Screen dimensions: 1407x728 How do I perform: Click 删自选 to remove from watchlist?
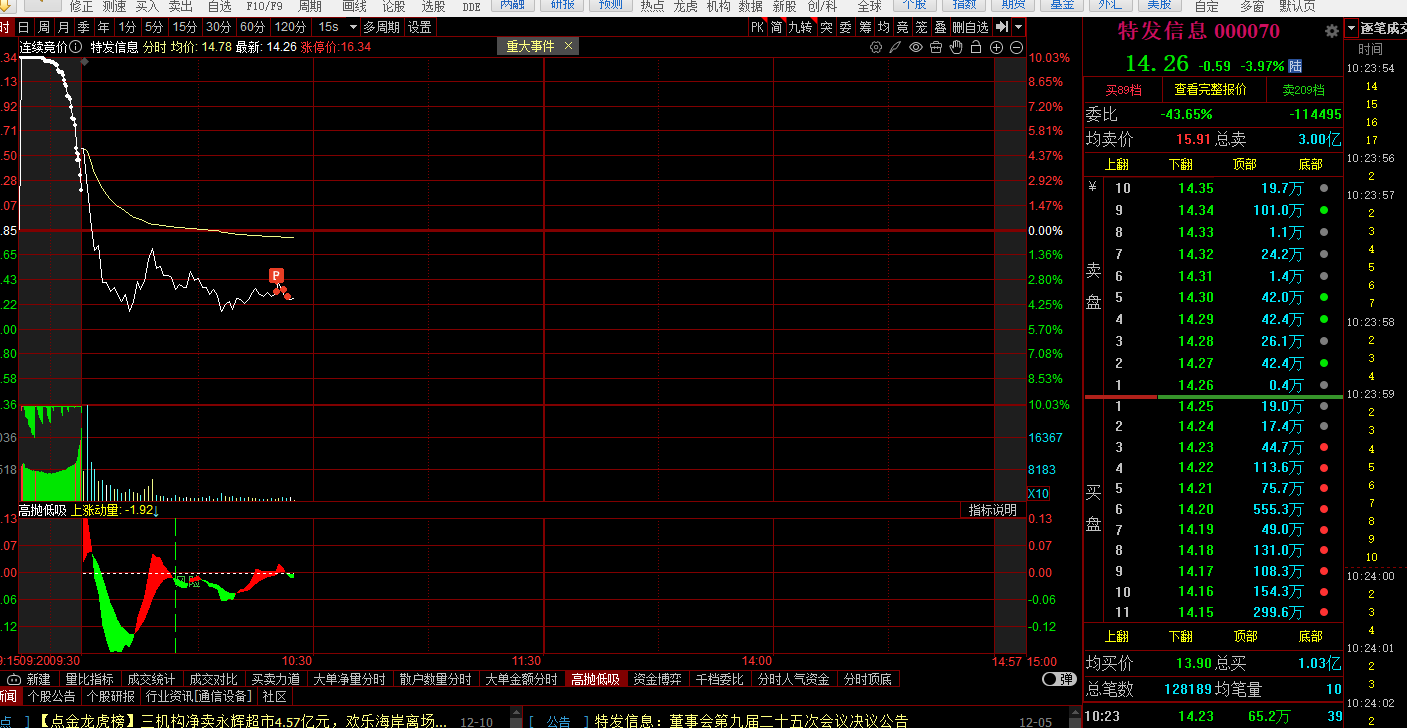pos(970,27)
